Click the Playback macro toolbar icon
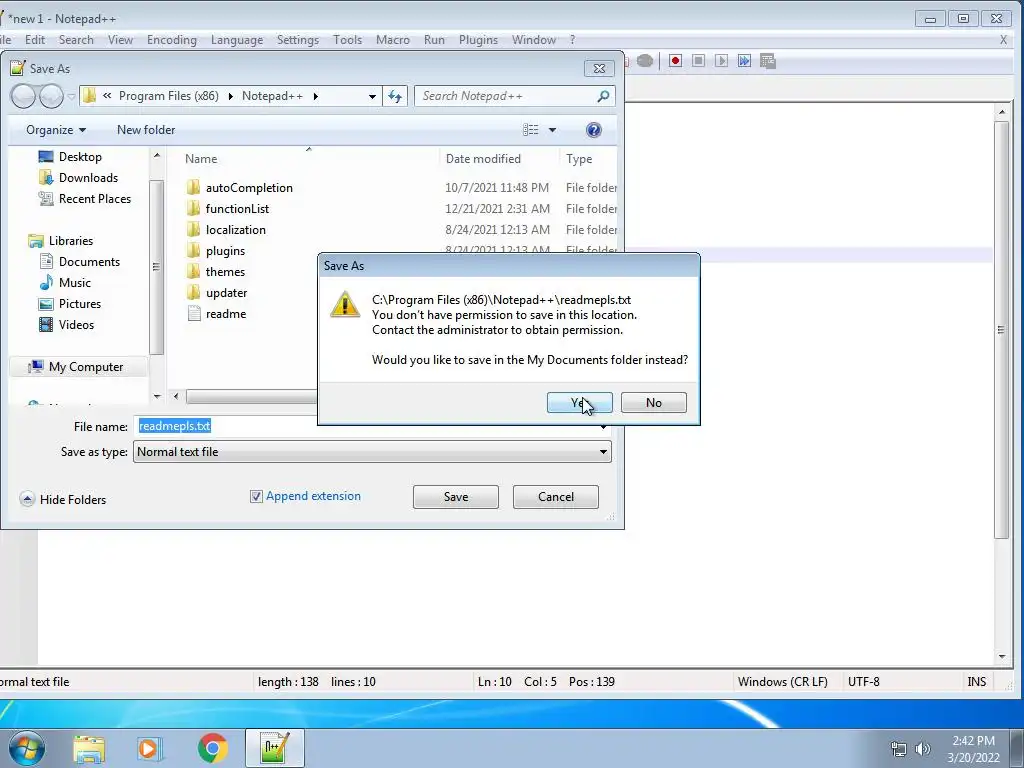Screen dimensions: 1024x768 pyautogui.click(x=721, y=61)
